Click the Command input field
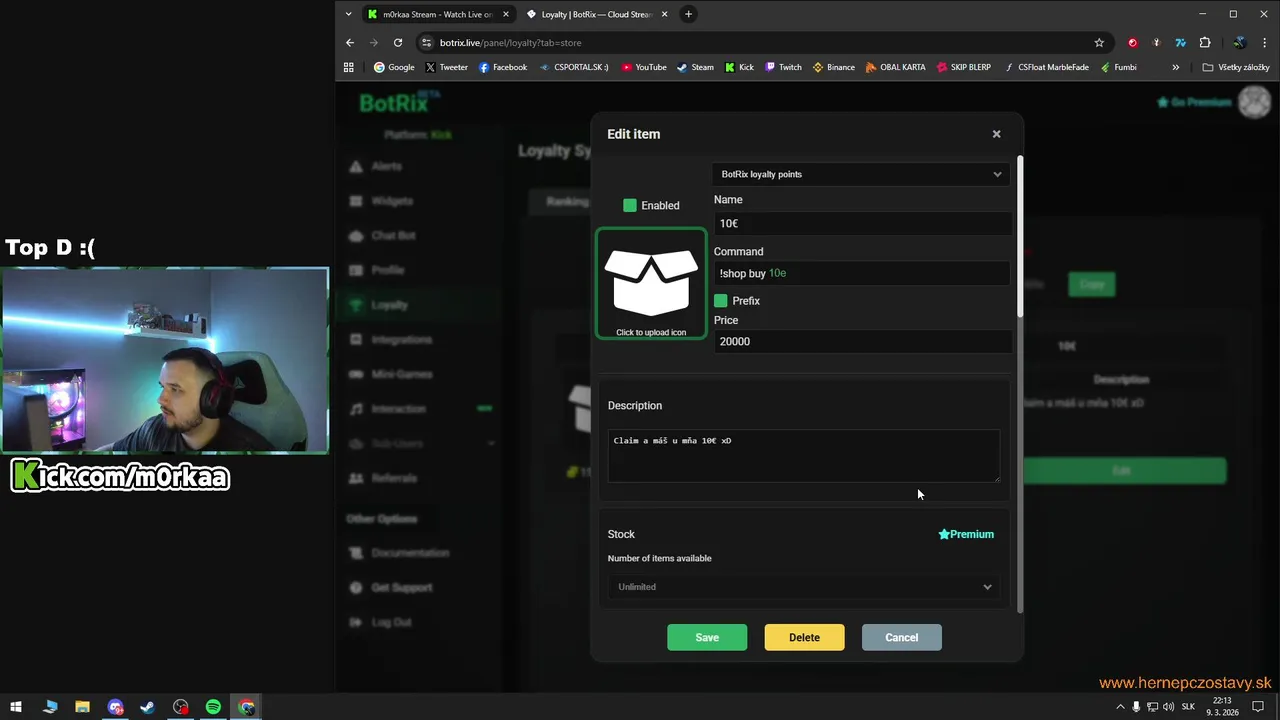The width and height of the screenshot is (1280, 720). point(862,273)
